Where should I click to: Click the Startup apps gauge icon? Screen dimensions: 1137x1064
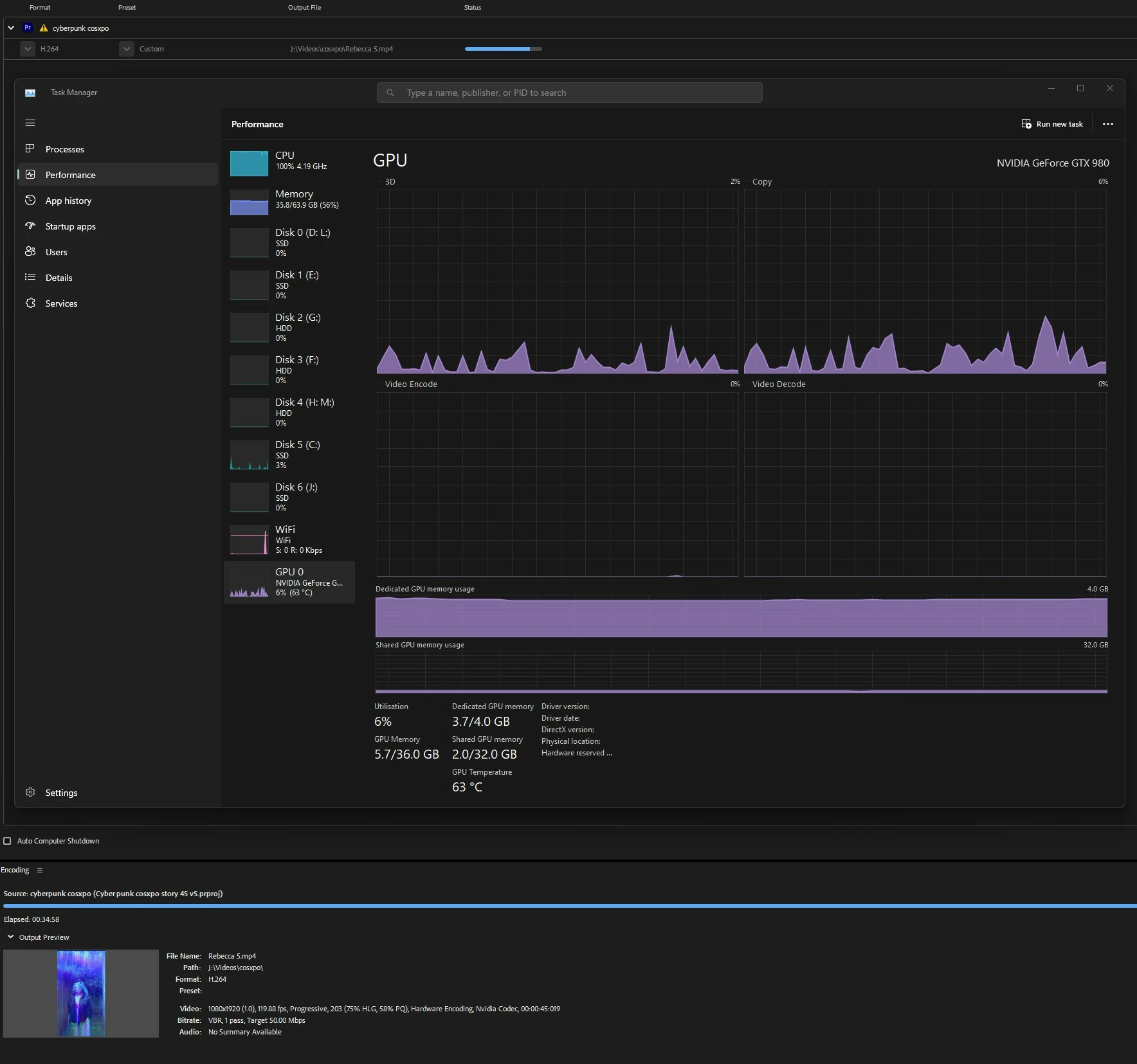pos(30,226)
